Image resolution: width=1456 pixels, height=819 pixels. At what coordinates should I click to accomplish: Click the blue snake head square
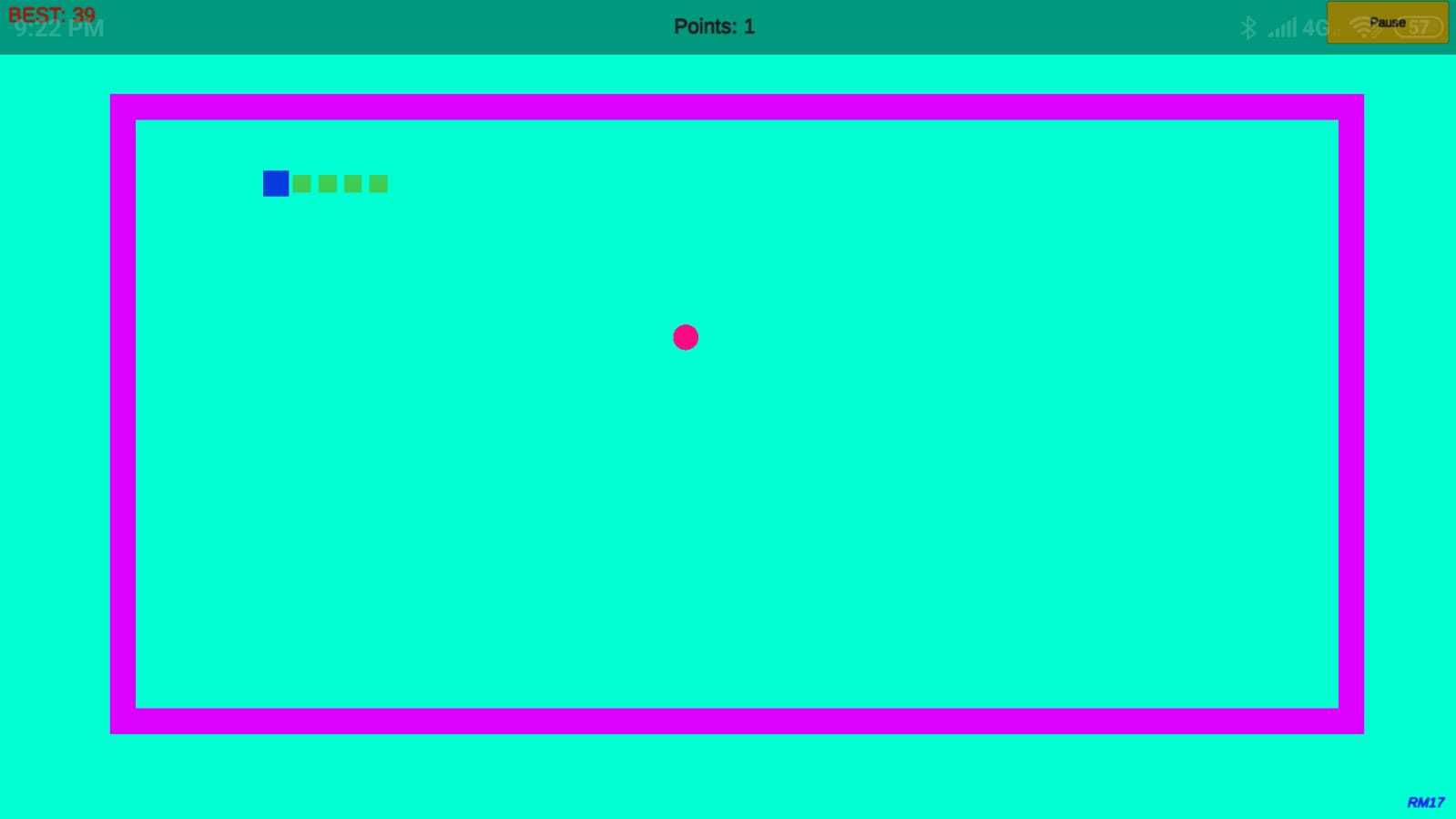click(x=275, y=183)
